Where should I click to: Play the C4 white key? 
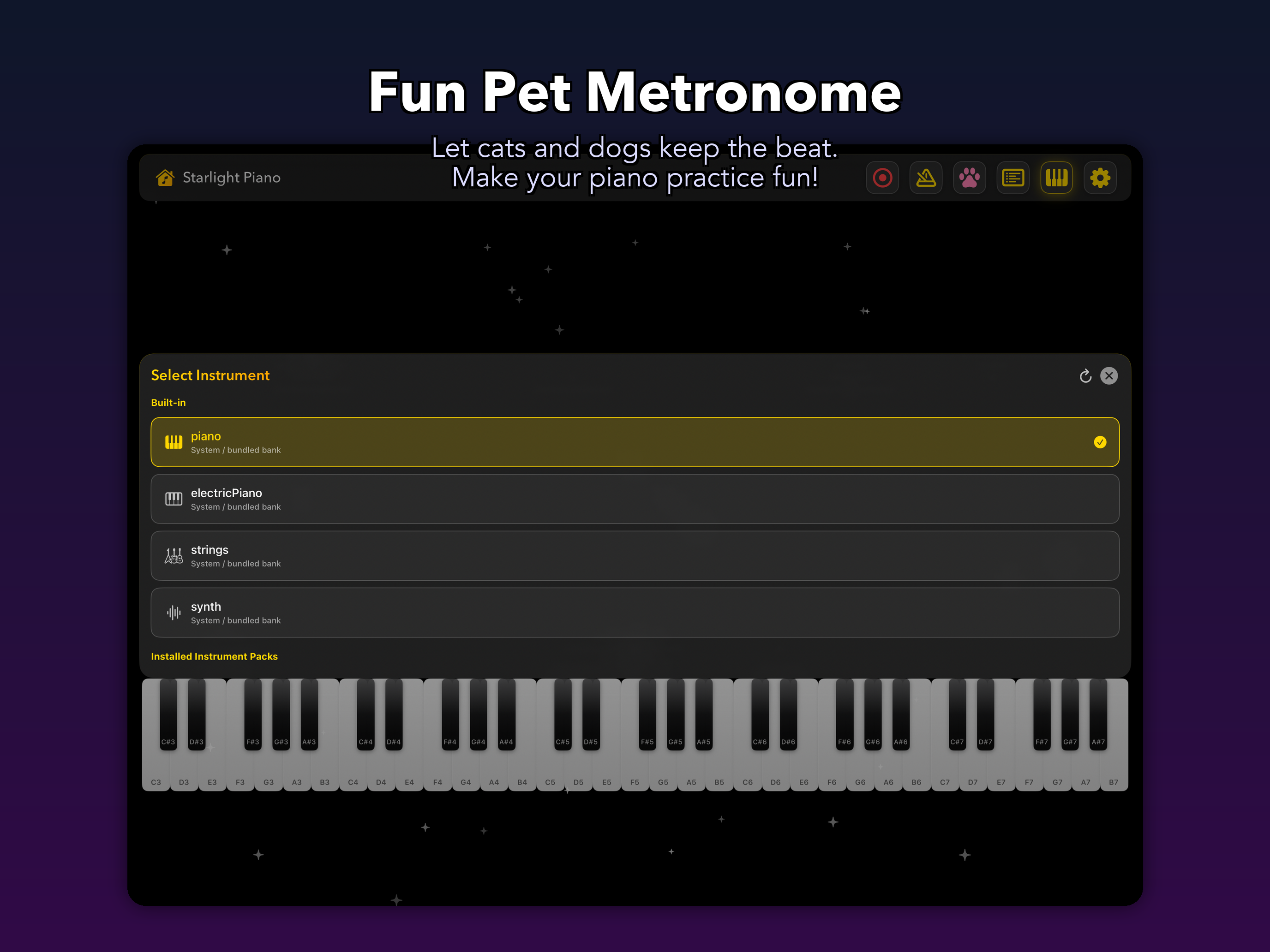[353, 772]
